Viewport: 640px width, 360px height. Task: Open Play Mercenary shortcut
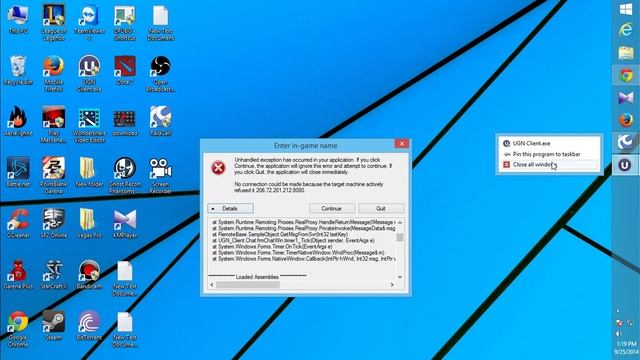[x=53, y=125]
